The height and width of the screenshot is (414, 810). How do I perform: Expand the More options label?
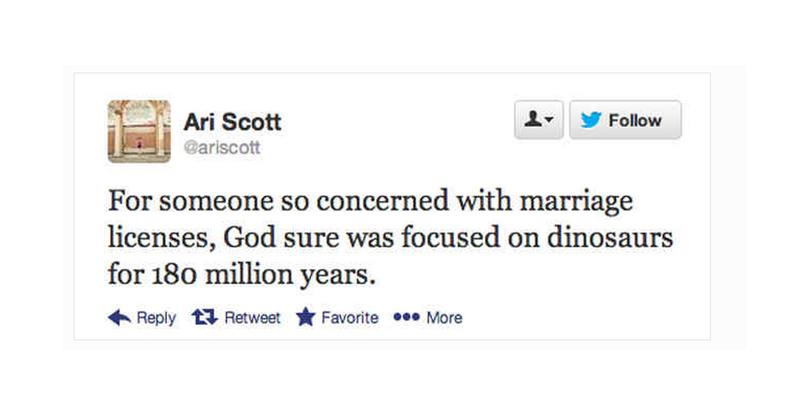pos(444,318)
